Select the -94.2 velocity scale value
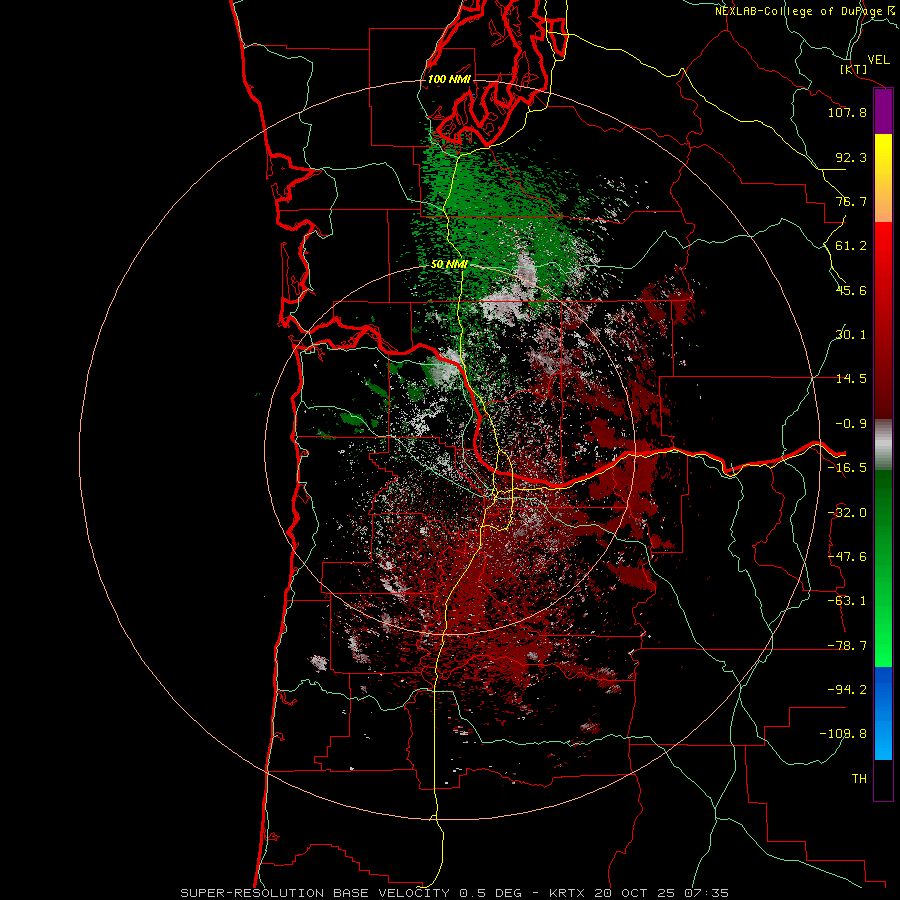 coord(847,689)
